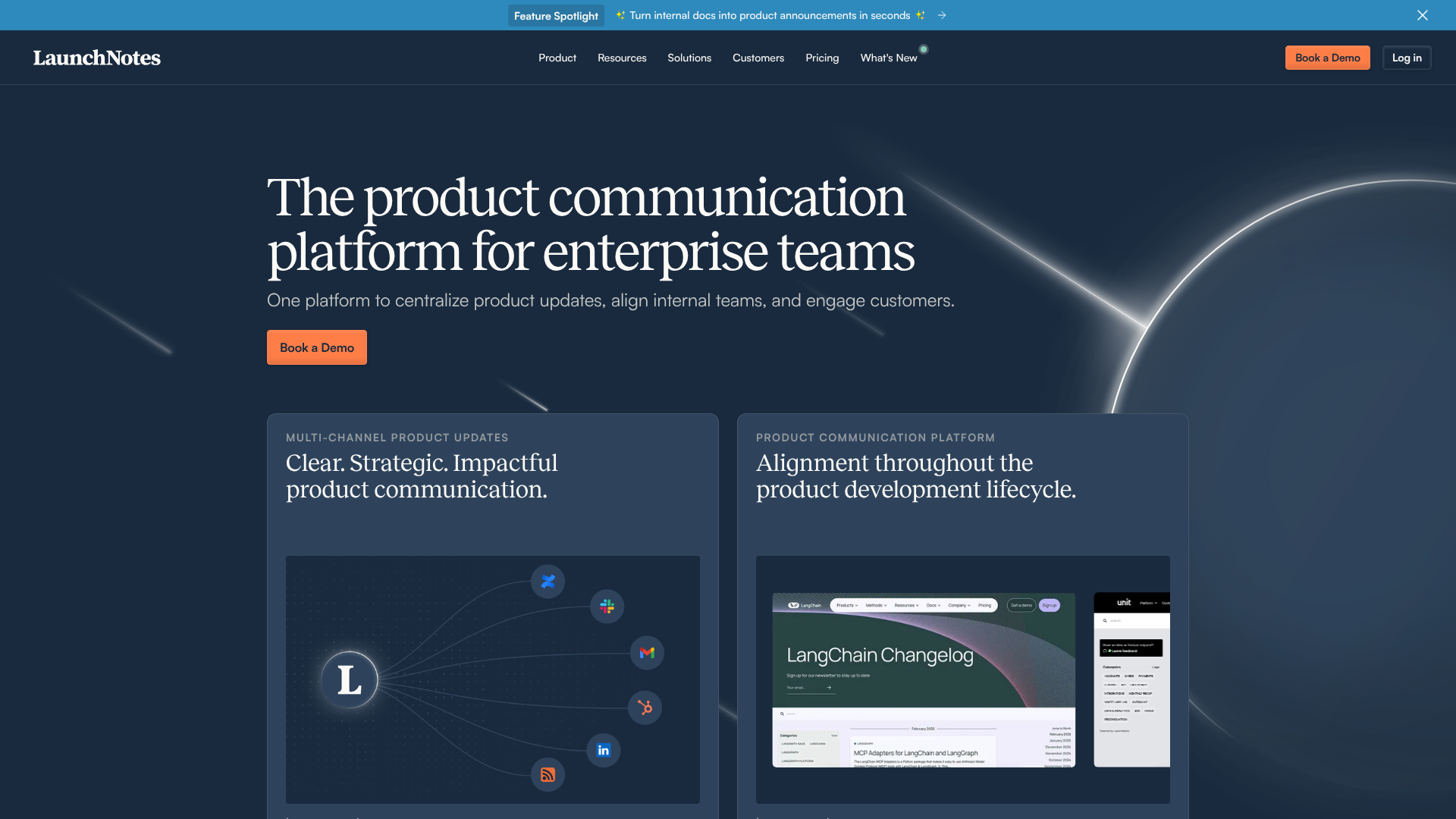This screenshot has width=1456, height=819.
Task: Click the Log in button
Action: tap(1406, 58)
